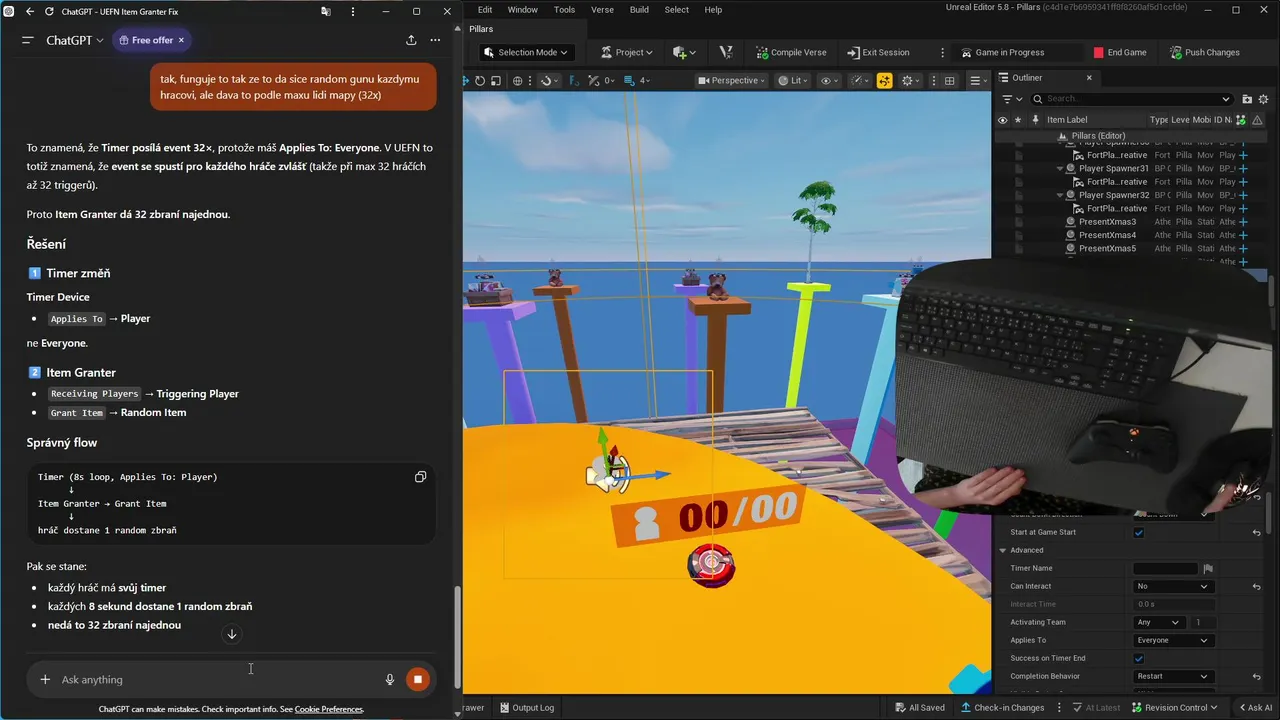The image size is (1280, 720).
Task: Toggle Start at Game Start checkbox
Action: coord(1138,532)
